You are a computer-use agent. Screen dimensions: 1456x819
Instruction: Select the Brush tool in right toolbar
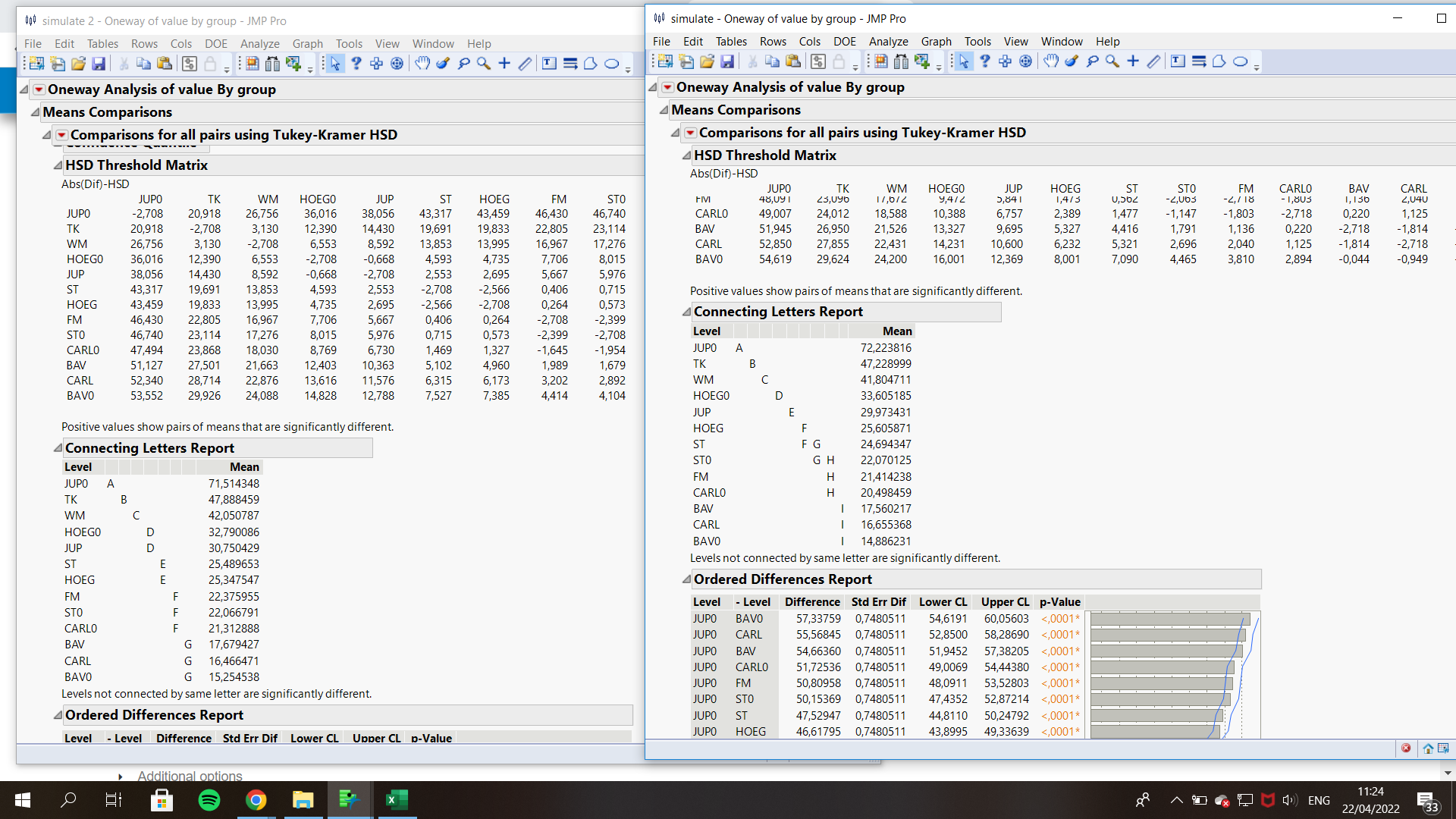[x=1071, y=62]
